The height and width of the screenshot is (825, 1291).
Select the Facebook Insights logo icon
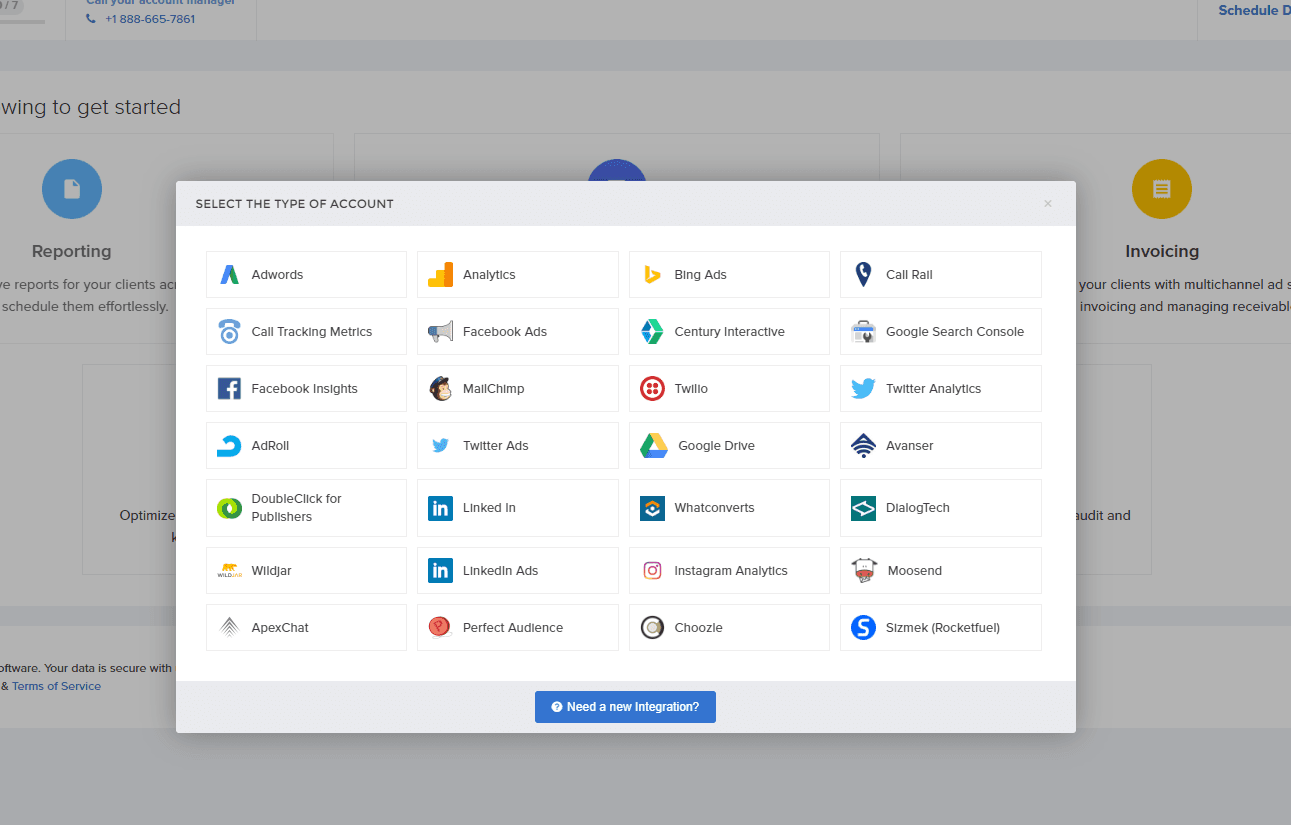[229, 389]
